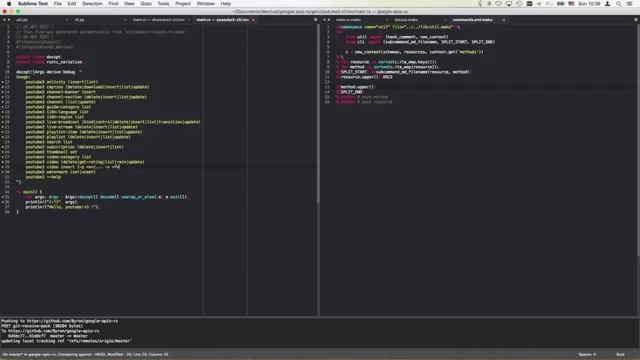Image resolution: width=640 pixels, height=360 pixels.
Task: Click the Time Machine icon in menu bar
Action: pos(519,4)
